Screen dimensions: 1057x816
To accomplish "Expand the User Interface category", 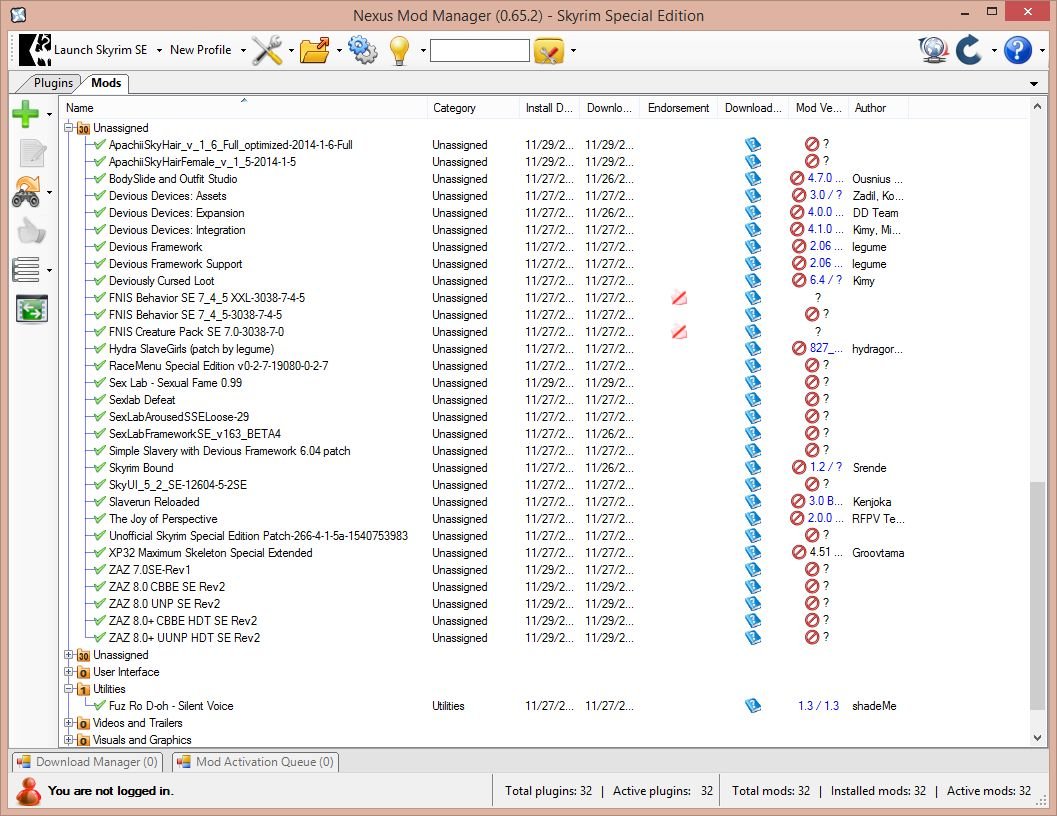I will pos(69,671).
